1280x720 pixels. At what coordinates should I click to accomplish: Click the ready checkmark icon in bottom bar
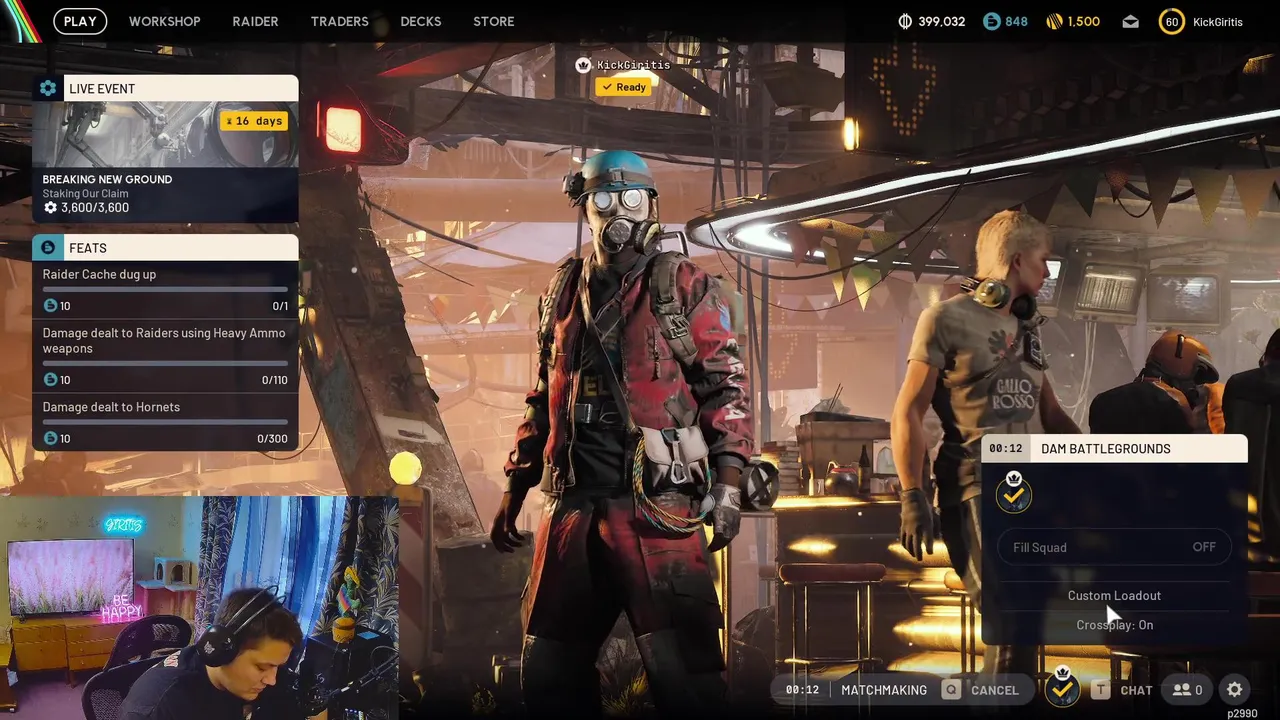pos(1063,687)
